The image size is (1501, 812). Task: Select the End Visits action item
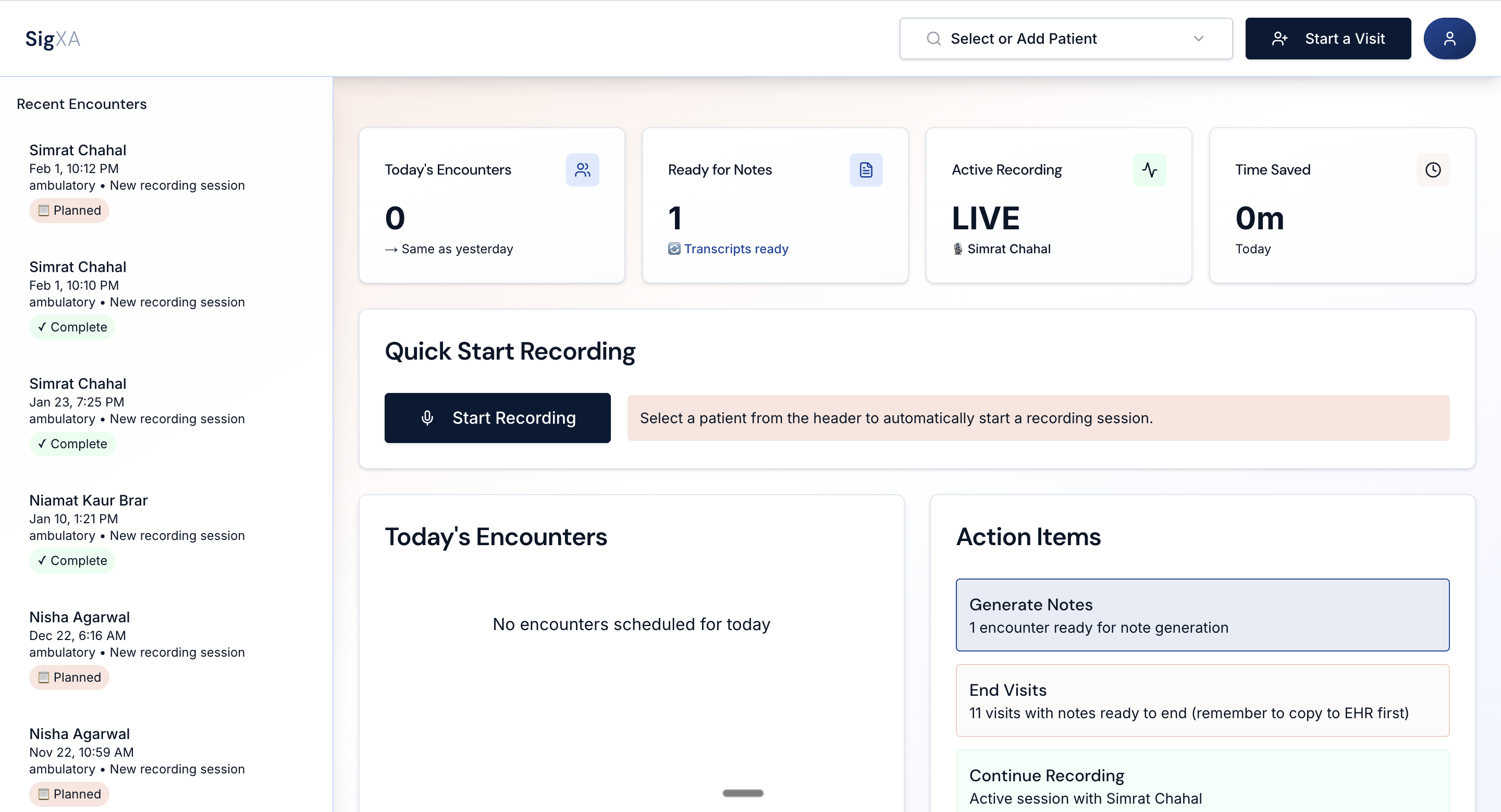click(1203, 700)
